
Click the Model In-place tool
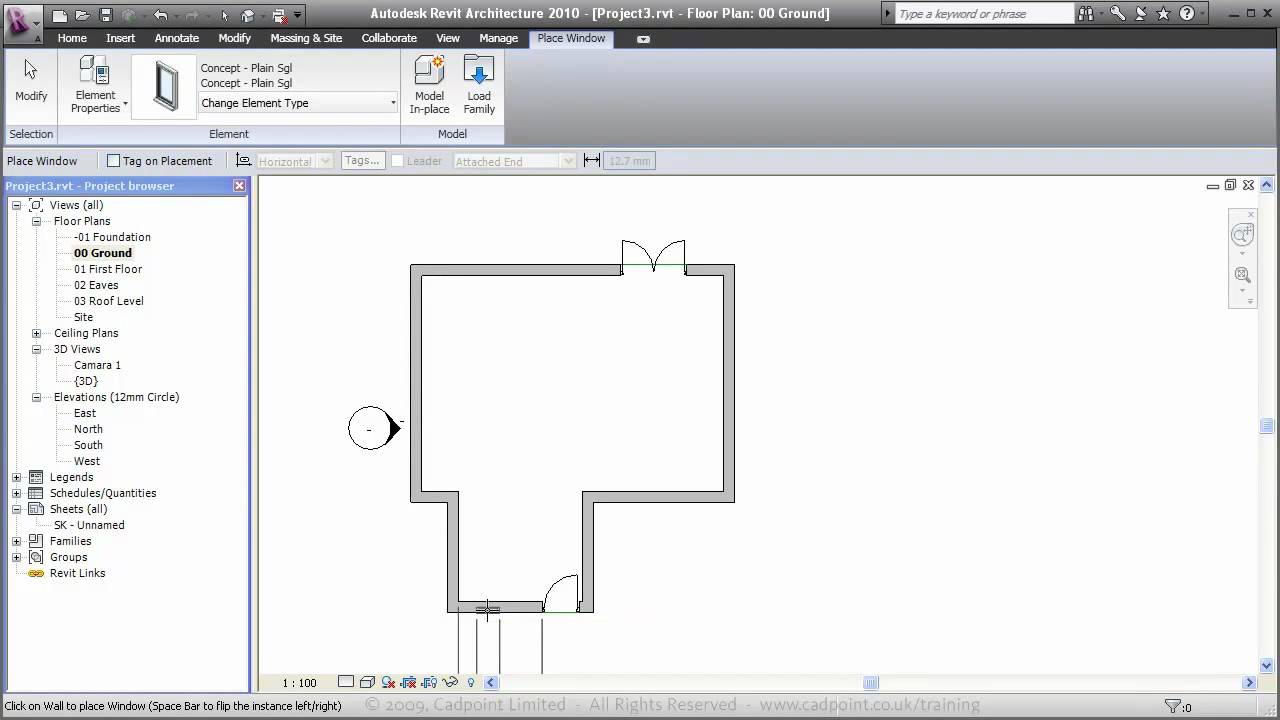pos(429,84)
